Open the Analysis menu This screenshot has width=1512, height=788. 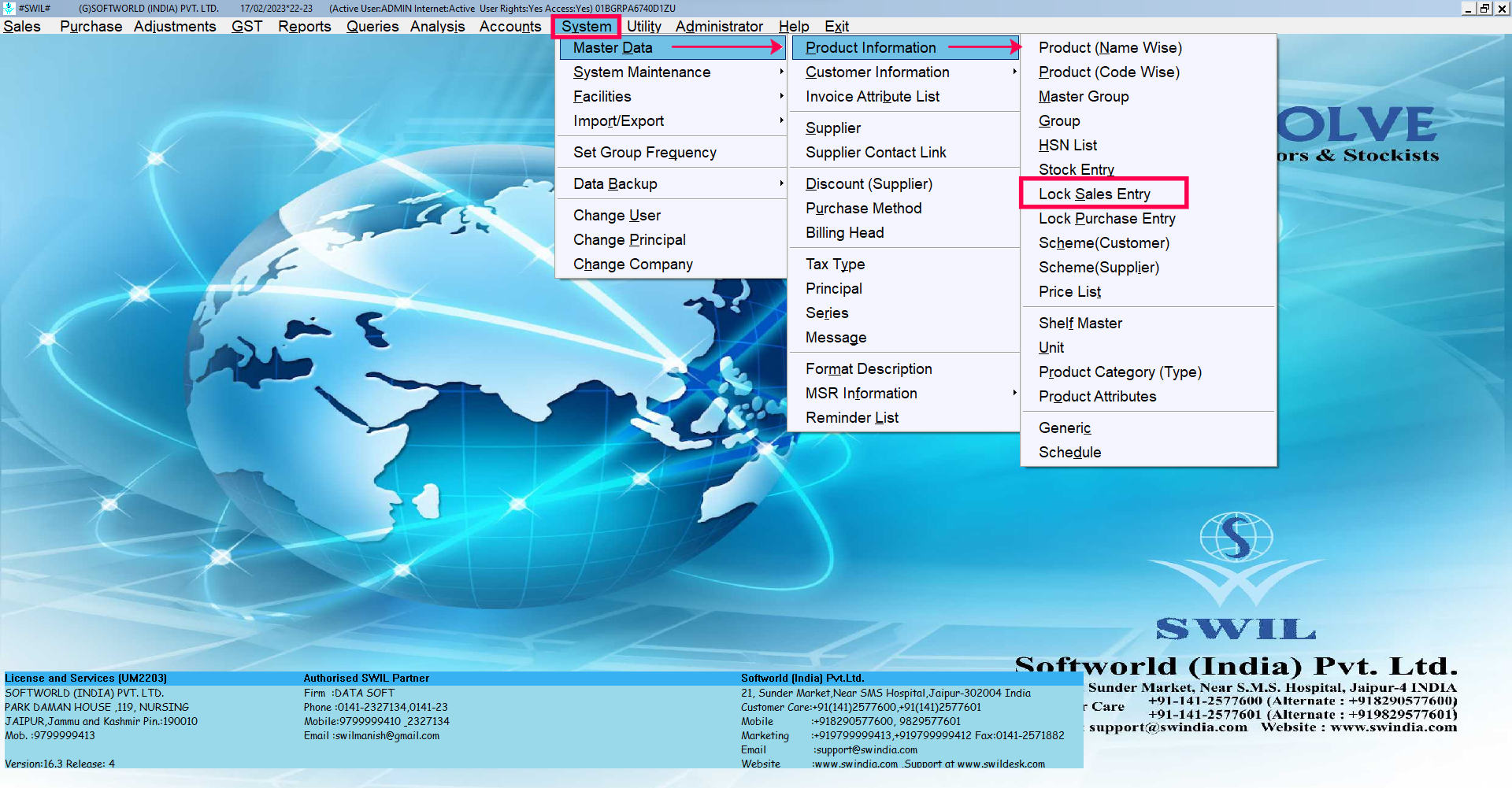(438, 26)
